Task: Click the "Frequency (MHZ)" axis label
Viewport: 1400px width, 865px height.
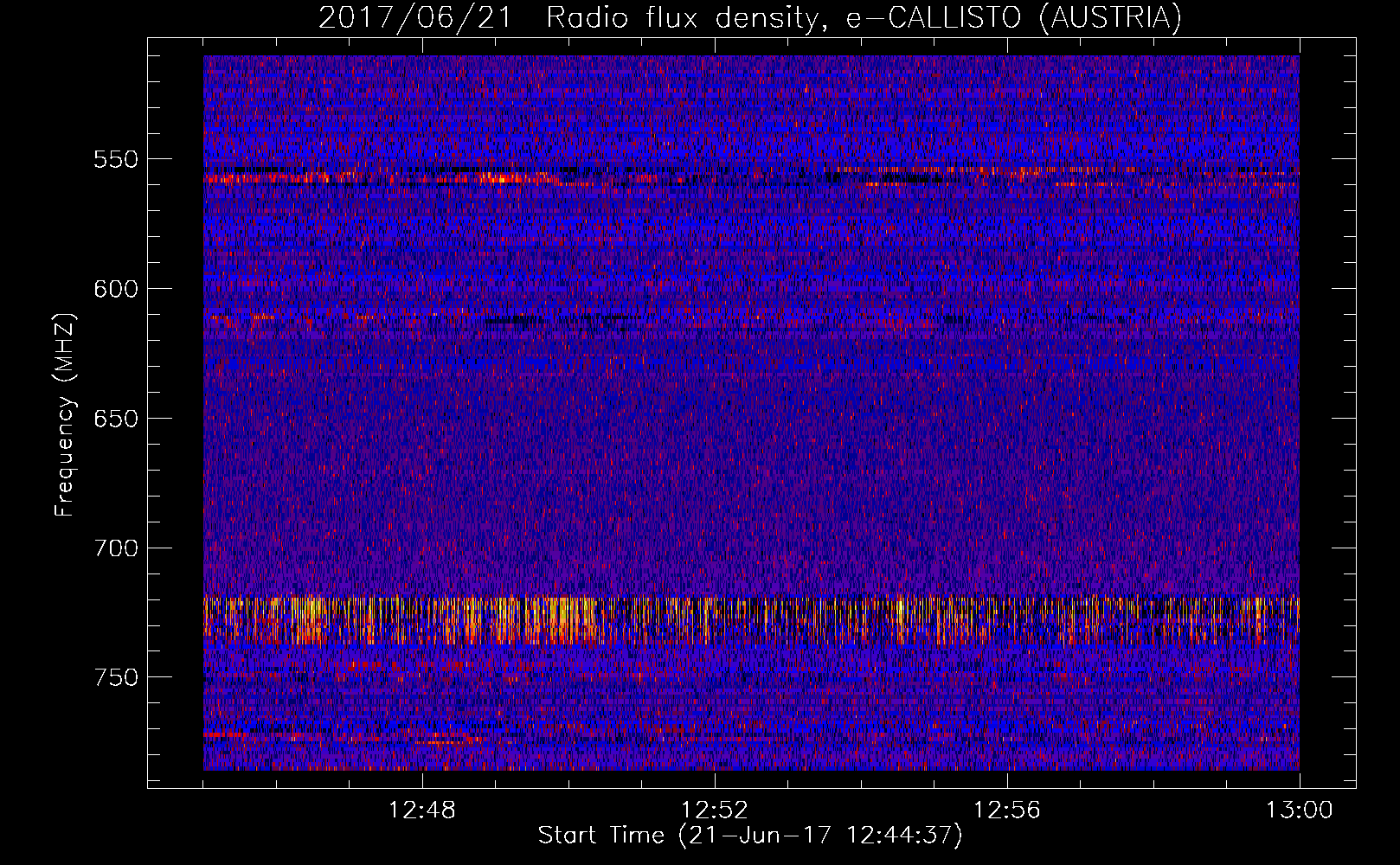Action: point(66,414)
